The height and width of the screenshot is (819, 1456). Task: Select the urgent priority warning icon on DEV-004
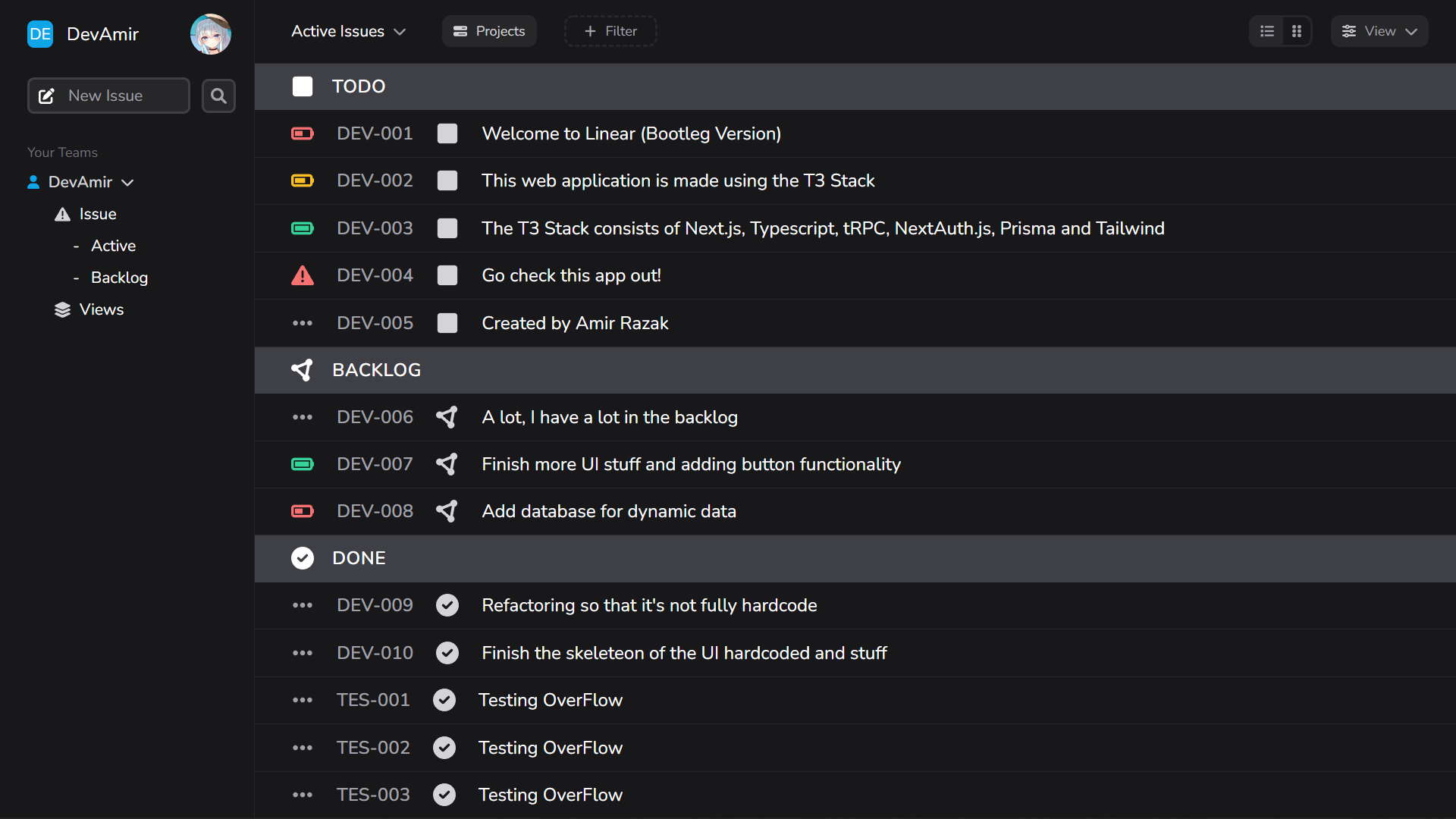pos(303,275)
